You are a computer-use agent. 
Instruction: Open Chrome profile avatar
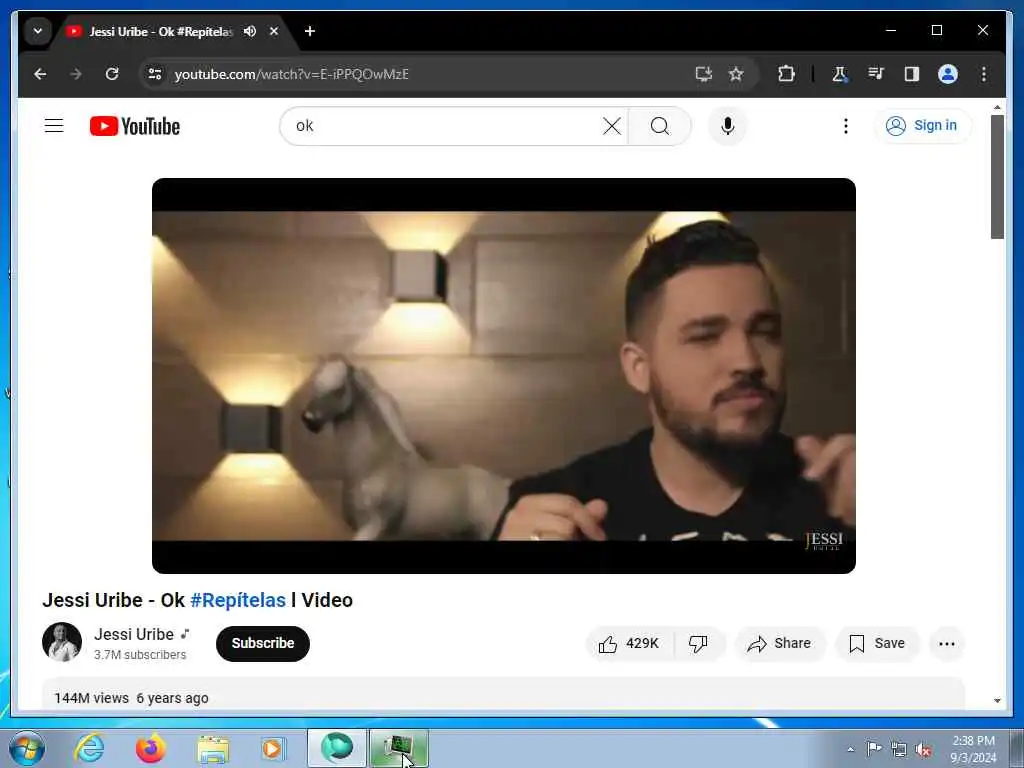[948, 74]
